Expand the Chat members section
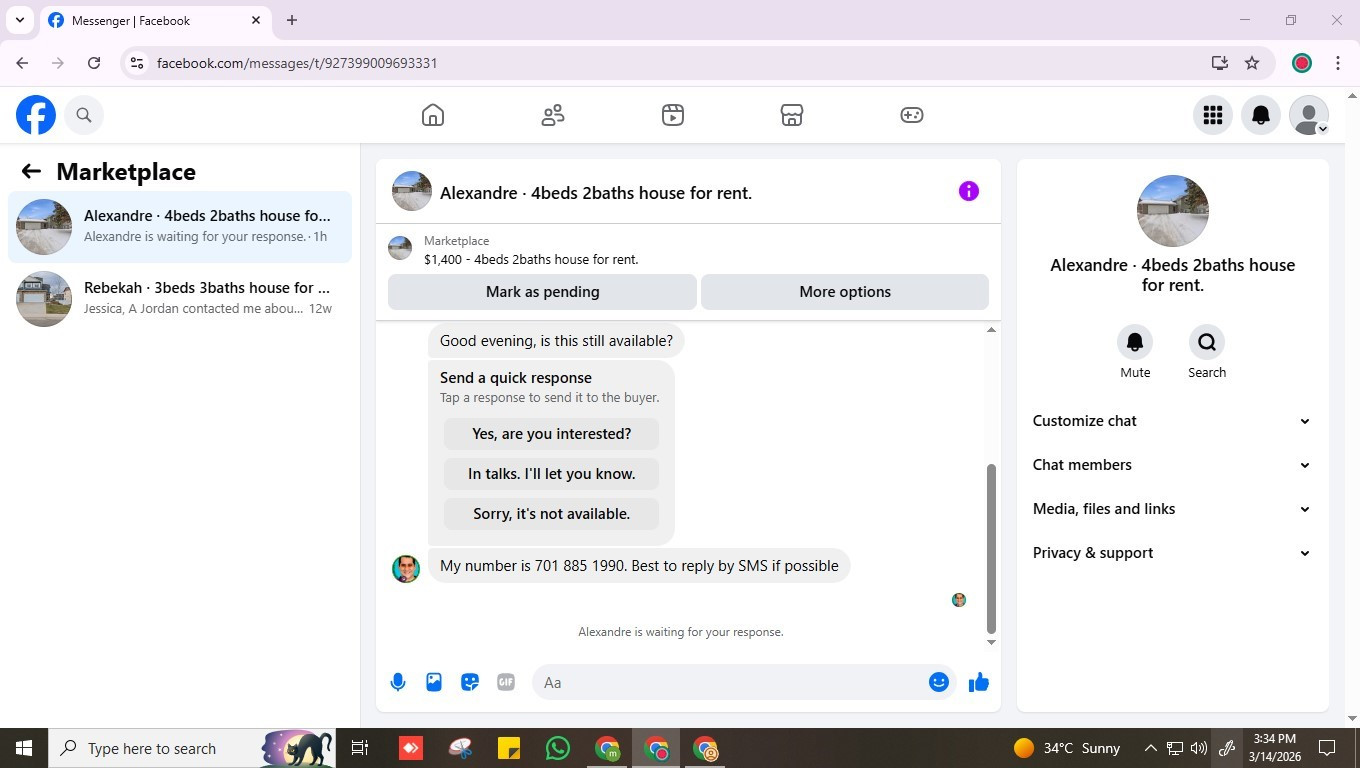1360x768 pixels. pyautogui.click(x=1172, y=465)
